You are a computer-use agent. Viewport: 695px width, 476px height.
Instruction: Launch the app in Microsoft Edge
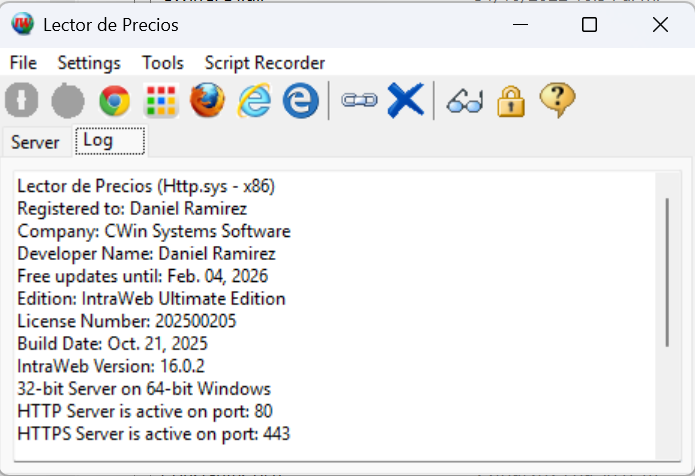pos(300,101)
